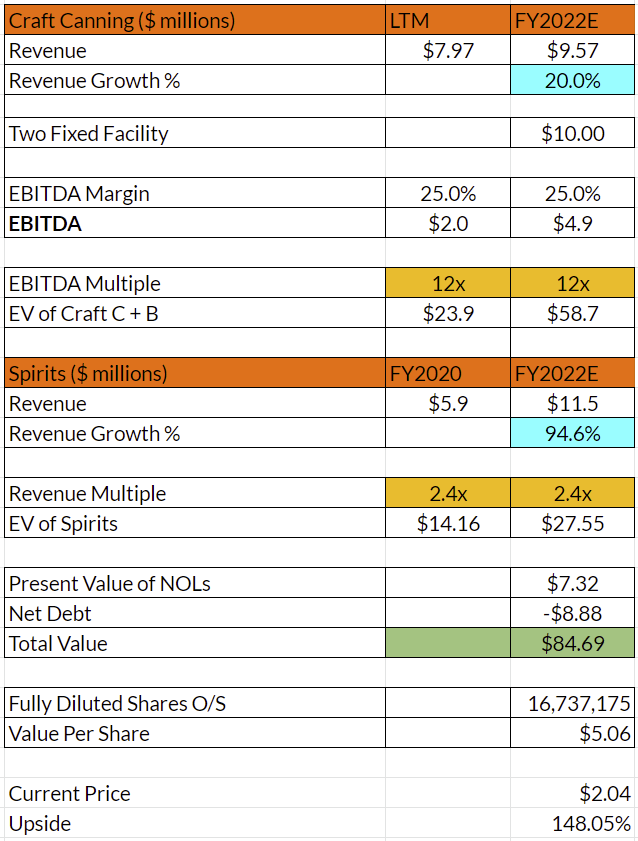The height and width of the screenshot is (841, 638).
Task: Select the 'Net Debt' label
Action: [50, 614]
